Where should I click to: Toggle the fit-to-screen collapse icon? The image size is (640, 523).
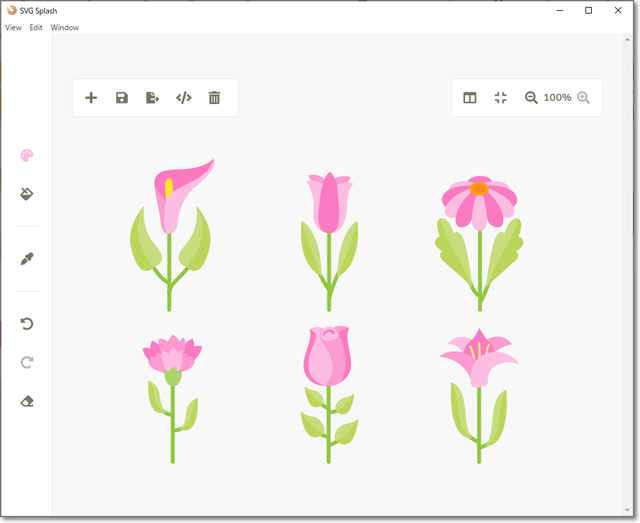click(501, 98)
